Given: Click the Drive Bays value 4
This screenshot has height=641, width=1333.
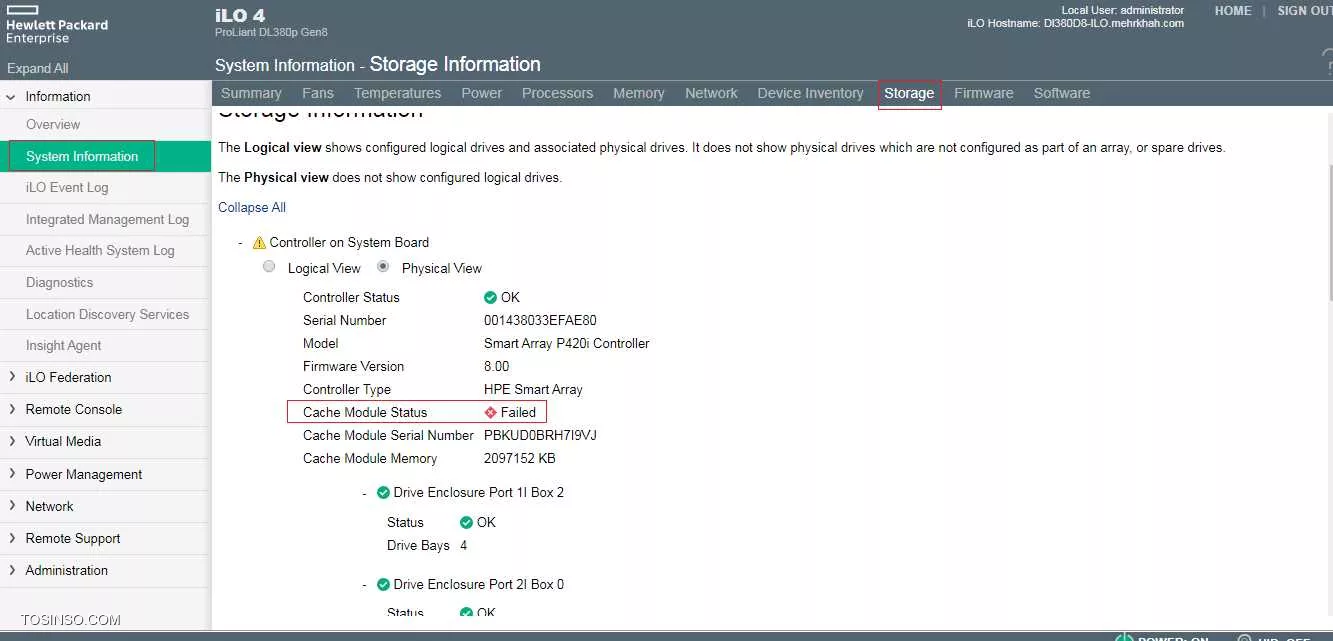Looking at the screenshot, I should (x=464, y=545).
